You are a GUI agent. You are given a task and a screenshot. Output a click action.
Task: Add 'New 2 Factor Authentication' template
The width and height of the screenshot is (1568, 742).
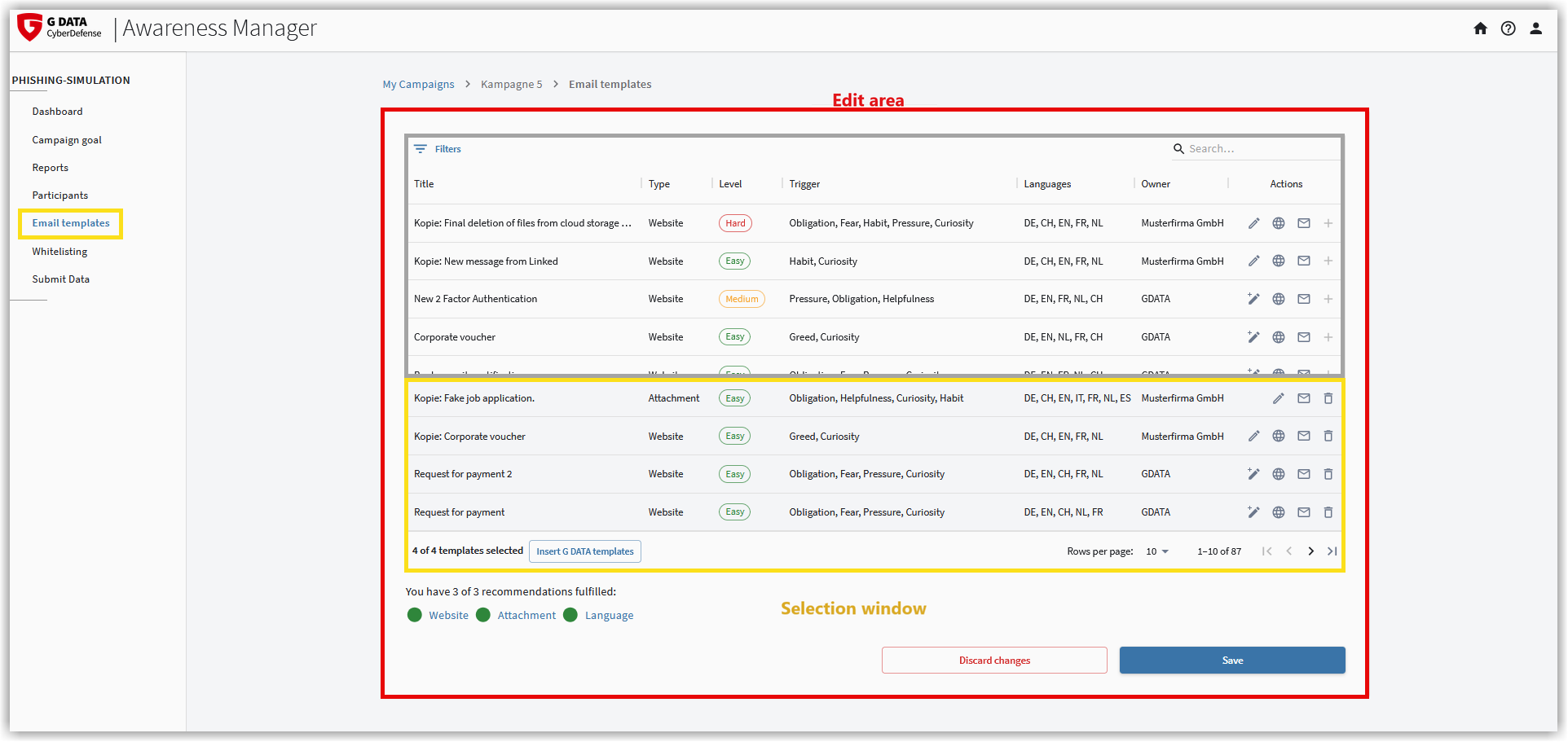pyautogui.click(x=1328, y=299)
